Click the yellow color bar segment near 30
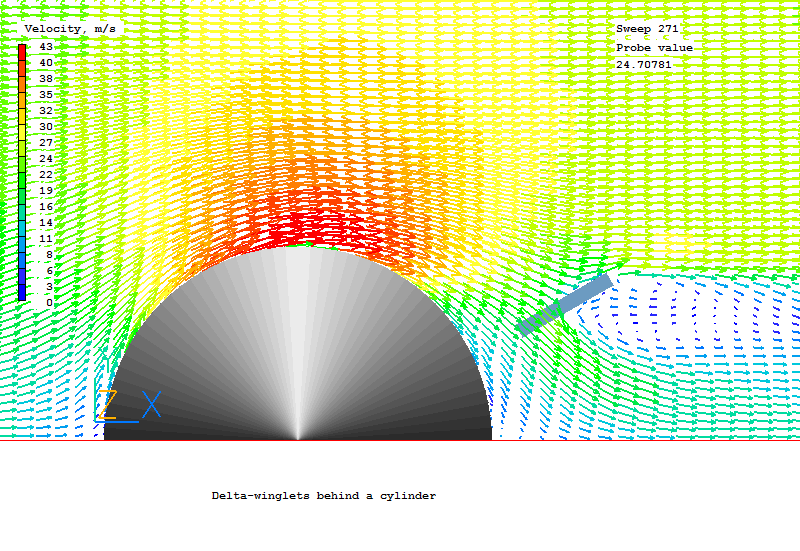800x551 pixels. pos(22,127)
